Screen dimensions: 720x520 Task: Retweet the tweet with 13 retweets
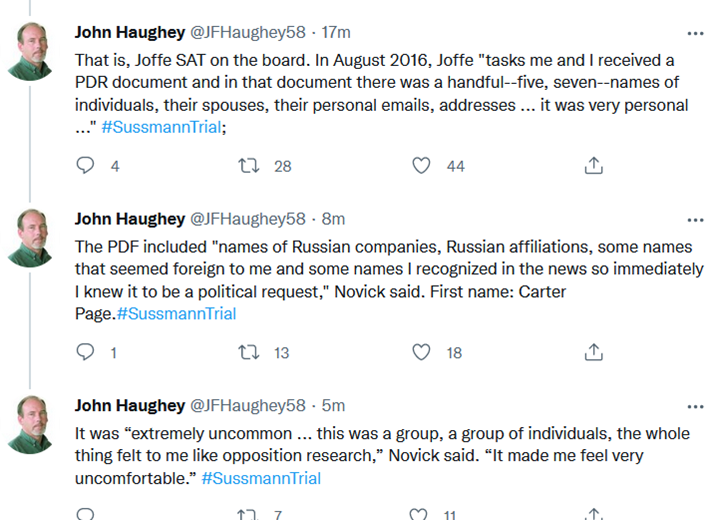click(248, 352)
